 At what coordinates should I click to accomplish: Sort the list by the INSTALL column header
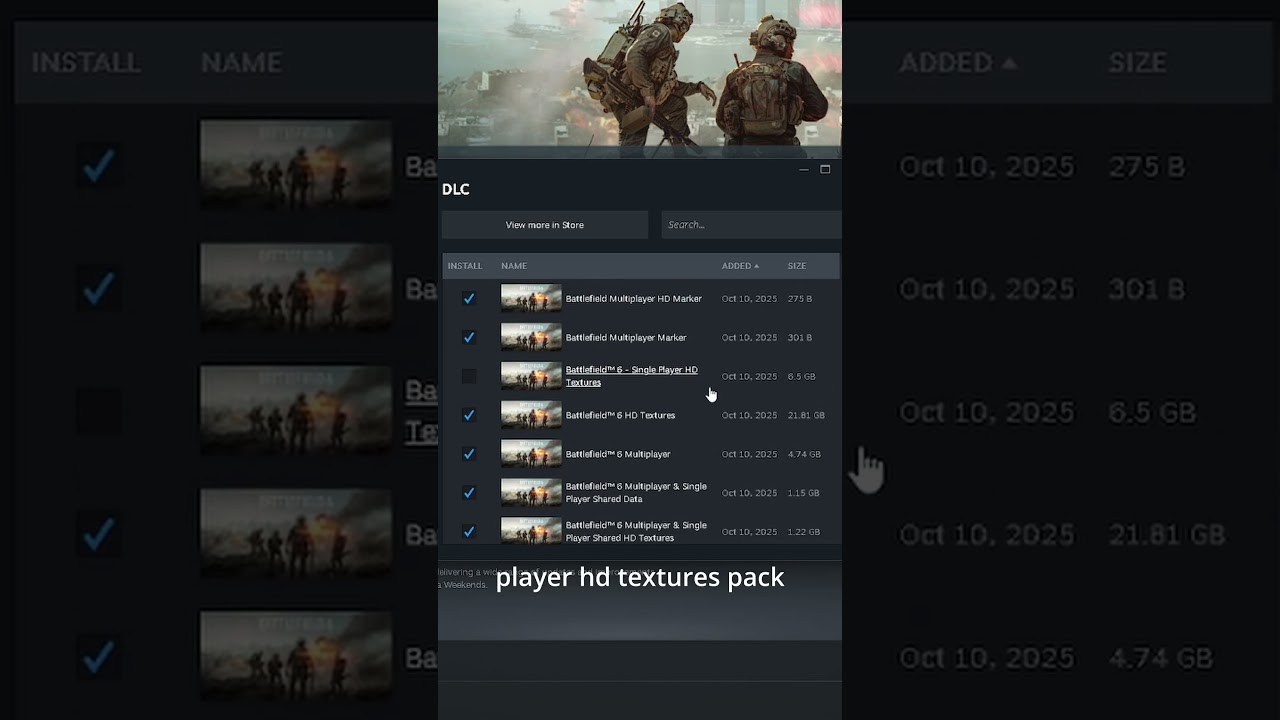coord(465,266)
